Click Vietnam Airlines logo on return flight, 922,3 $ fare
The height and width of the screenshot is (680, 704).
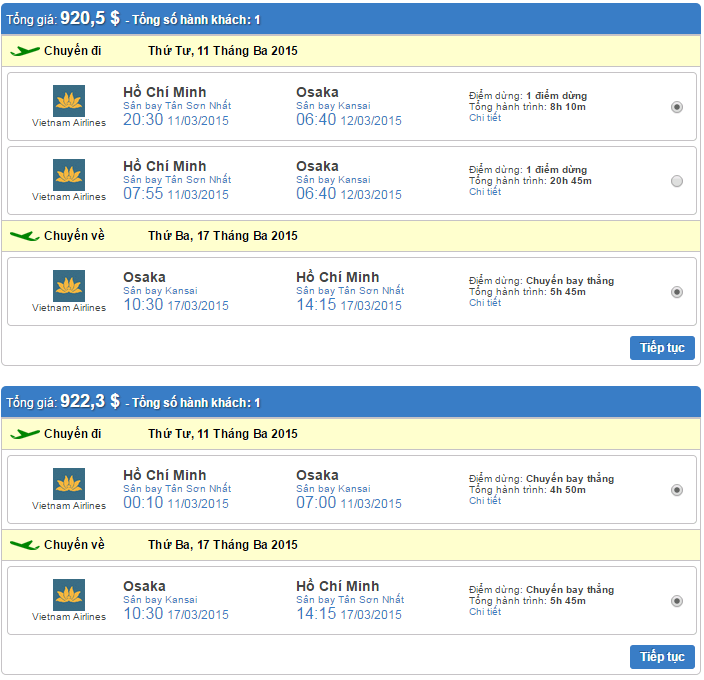(x=69, y=595)
